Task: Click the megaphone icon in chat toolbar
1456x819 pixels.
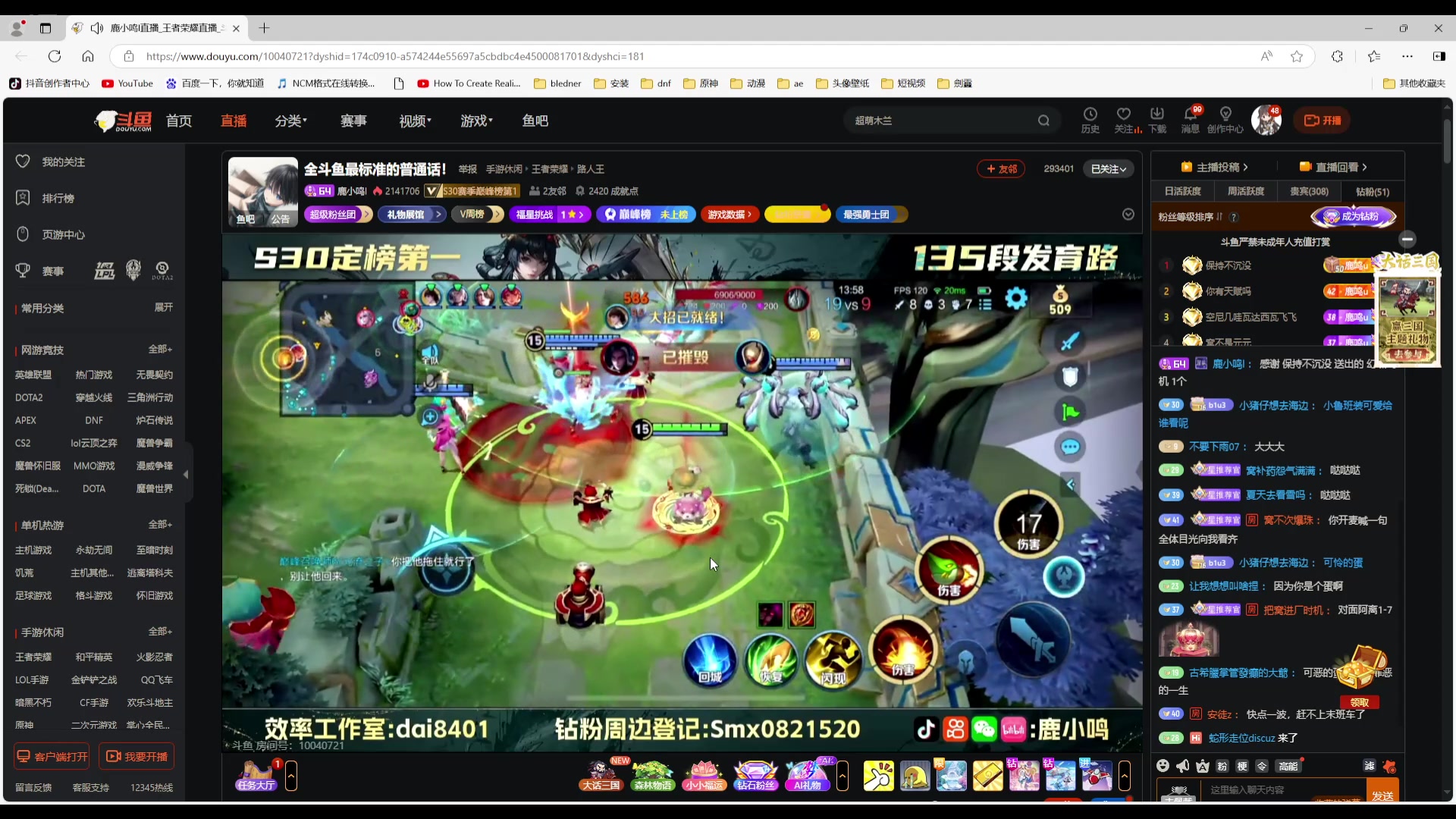Action: pyautogui.click(x=1182, y=766)
